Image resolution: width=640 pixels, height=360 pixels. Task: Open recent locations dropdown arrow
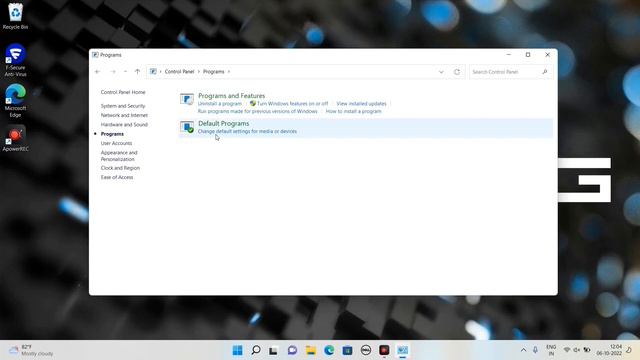coord(125,71)
